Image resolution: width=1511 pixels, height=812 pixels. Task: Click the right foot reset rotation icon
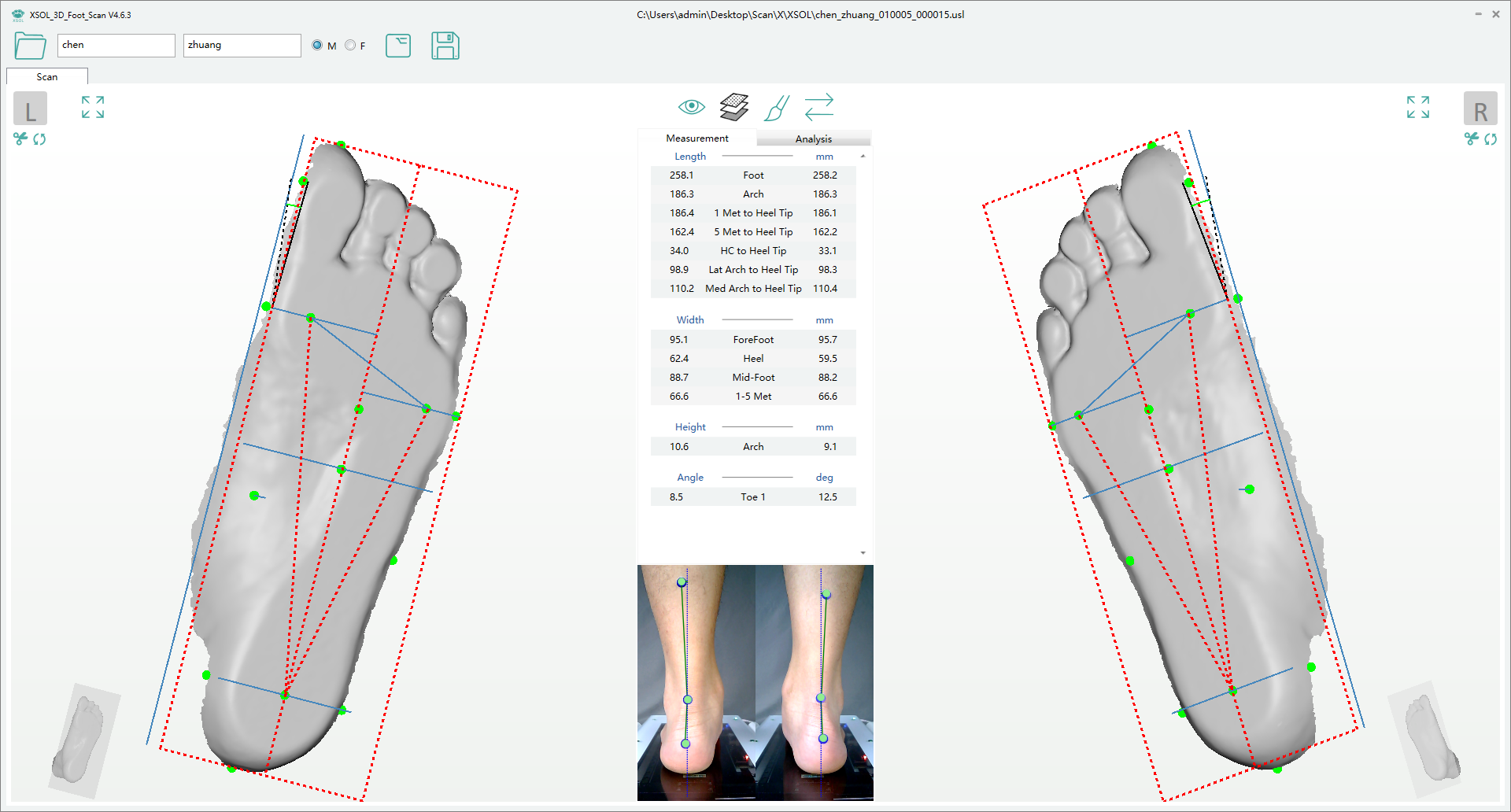pyautogui.click(x=1491, y=139)
